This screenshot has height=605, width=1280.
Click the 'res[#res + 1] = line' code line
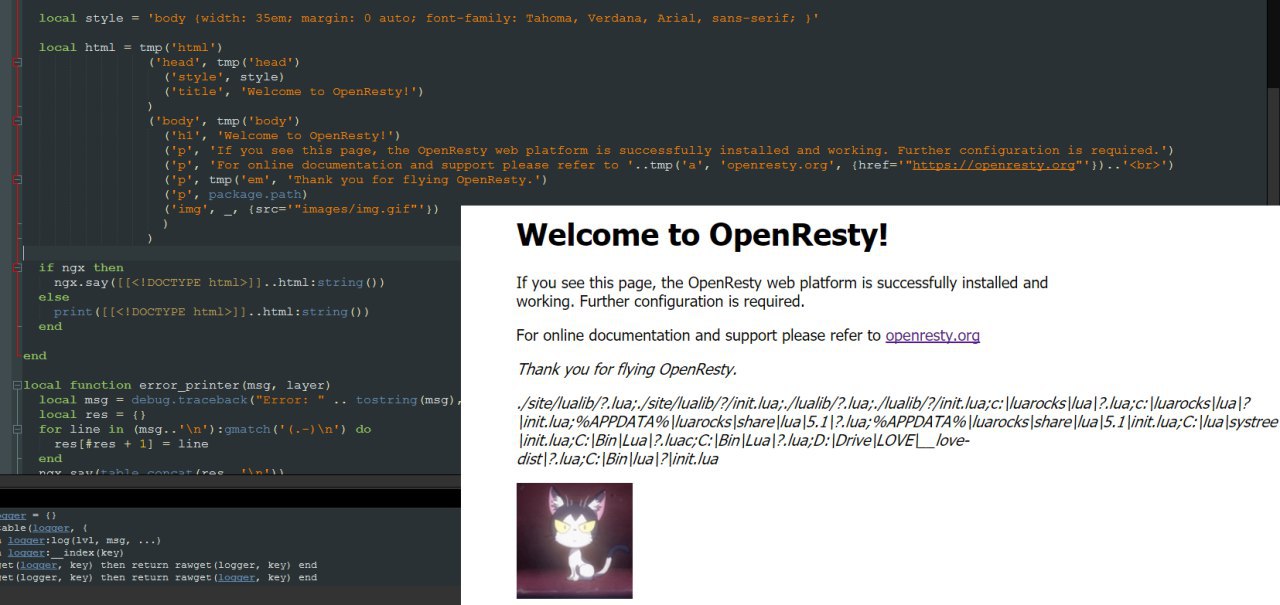pyautogui.click(x=131, y=444)
